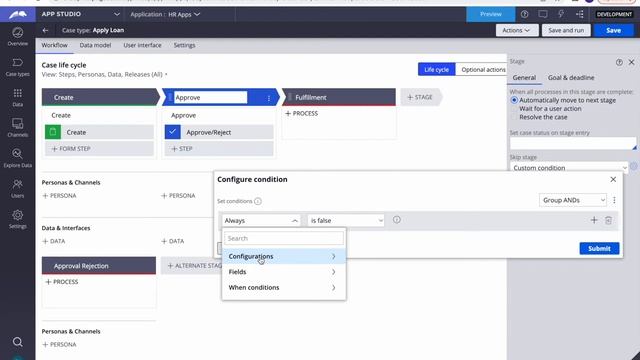Open the chat/monitor icon in header
The height and width of the screenshot is (360, 640).
(x=542, y=14)
